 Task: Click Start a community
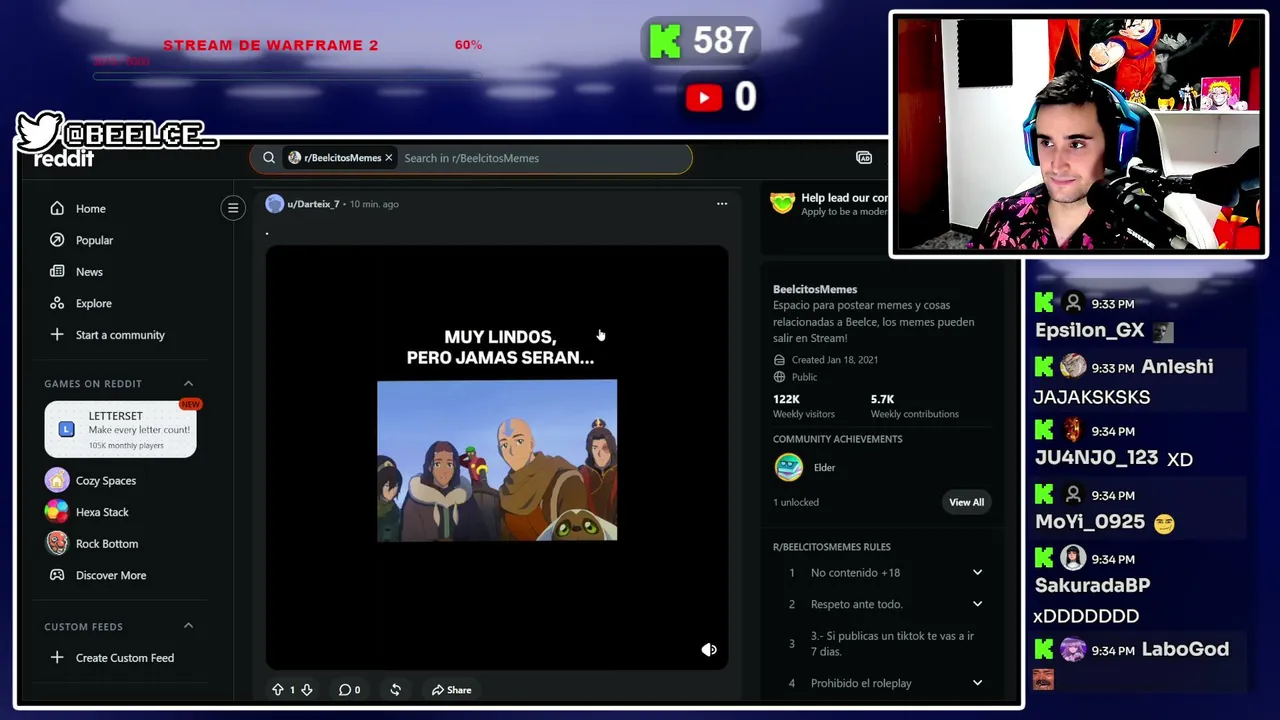(120, 335)
